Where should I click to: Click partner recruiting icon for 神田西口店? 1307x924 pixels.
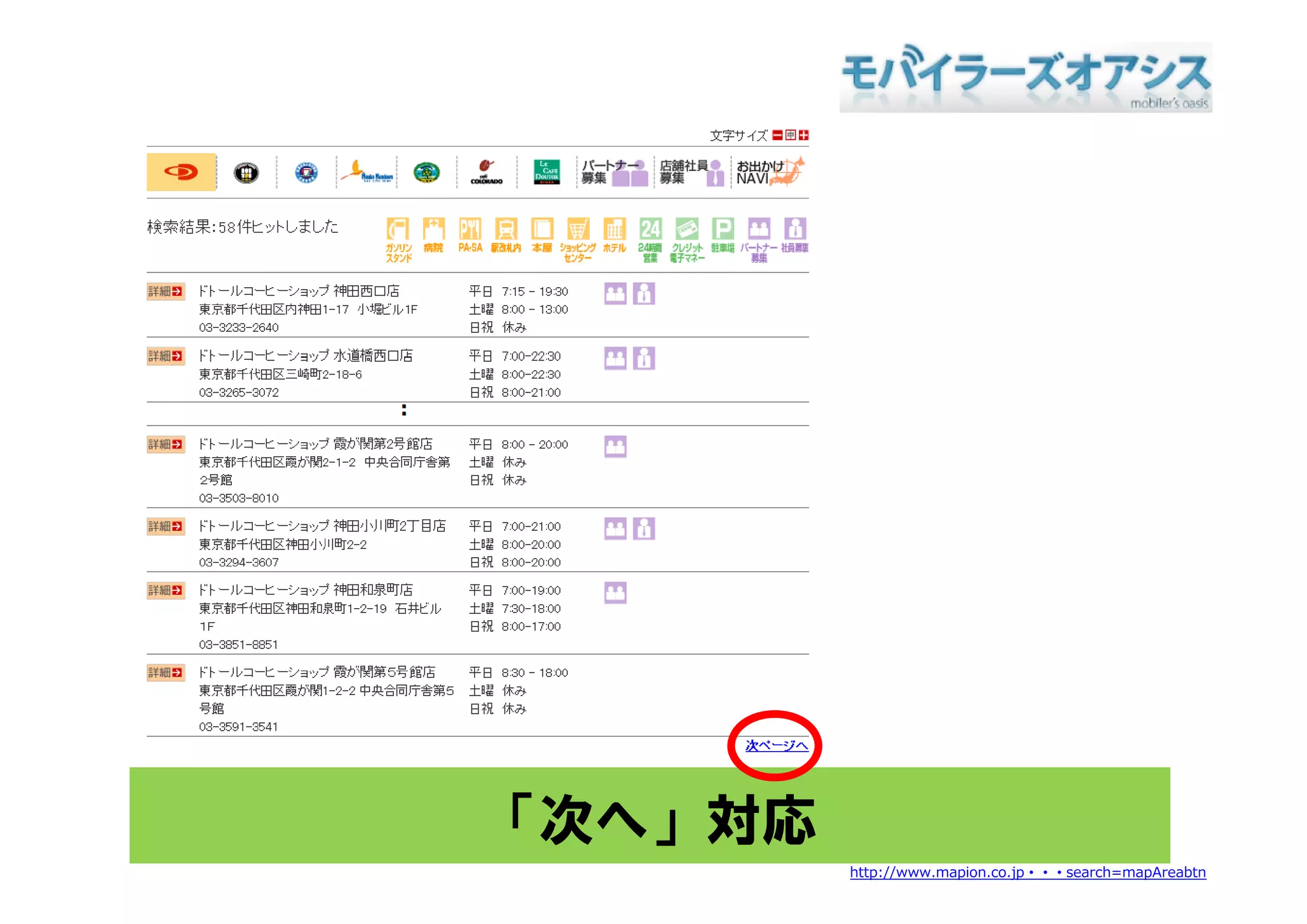[x=615, y=294]
